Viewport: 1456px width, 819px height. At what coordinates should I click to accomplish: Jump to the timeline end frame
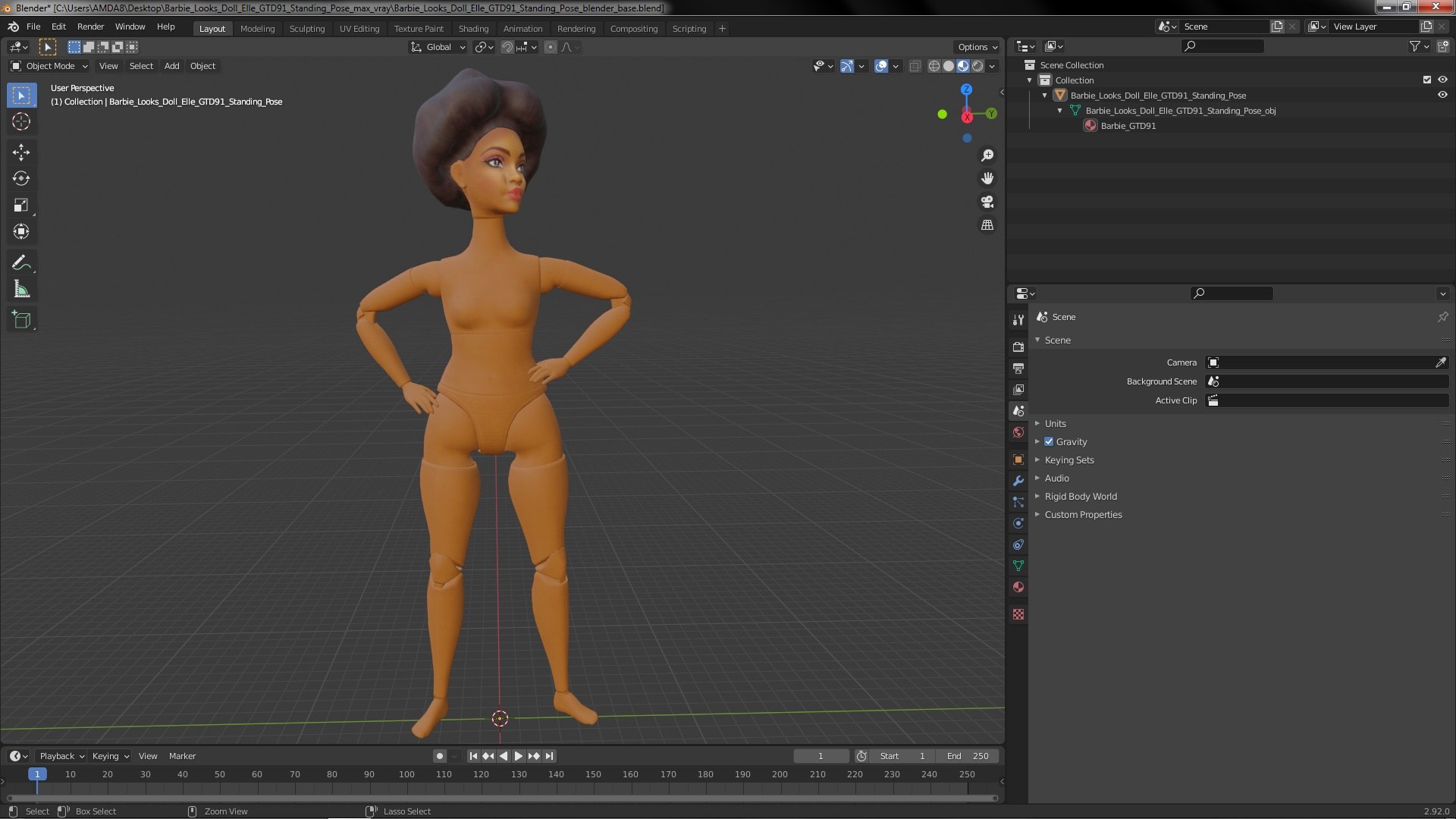tap(550, 756)
